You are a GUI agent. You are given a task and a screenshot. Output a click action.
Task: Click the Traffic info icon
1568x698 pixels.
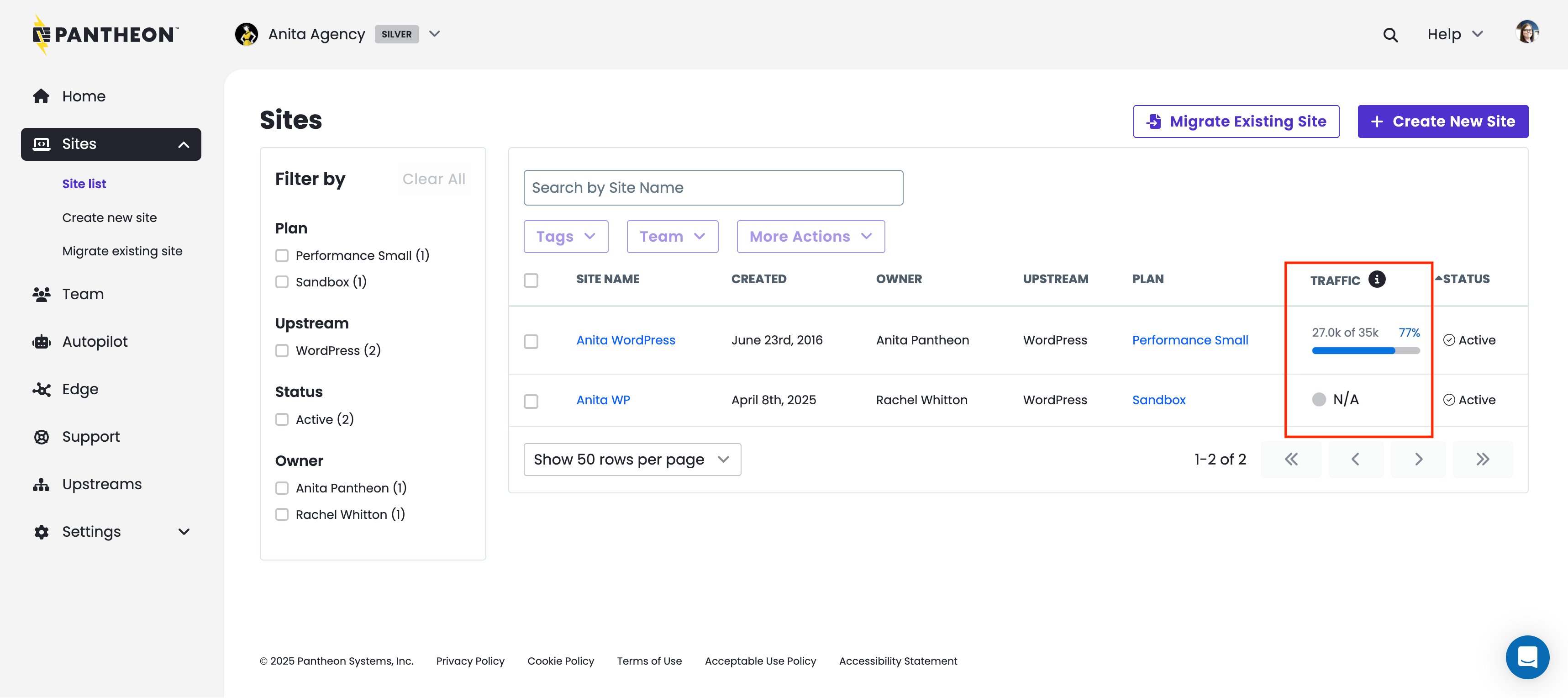[1377, 279]
